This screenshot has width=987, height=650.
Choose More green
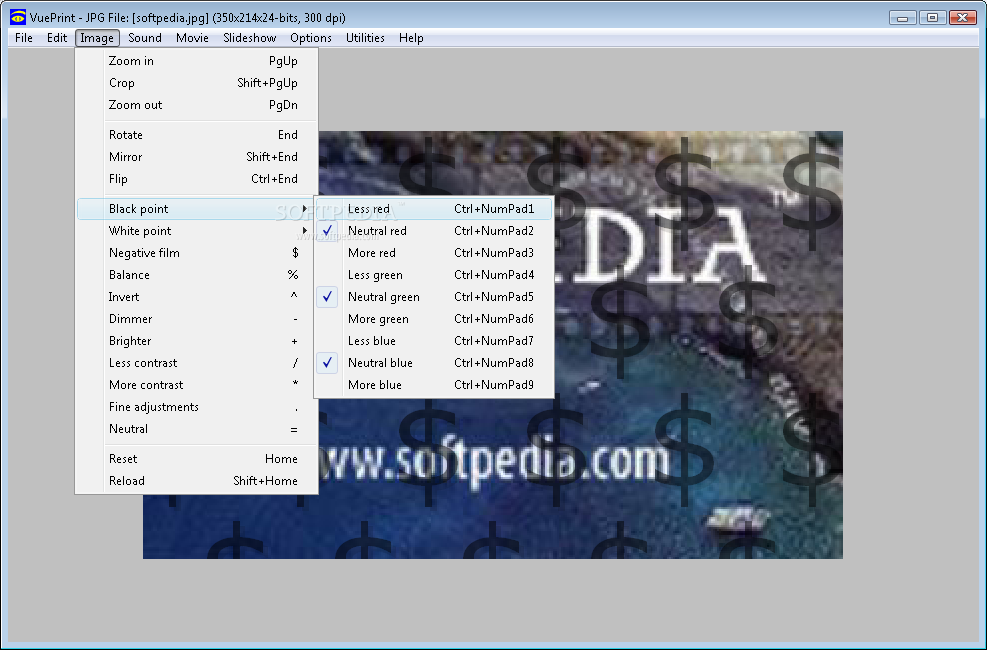click(x=434, y=319)
